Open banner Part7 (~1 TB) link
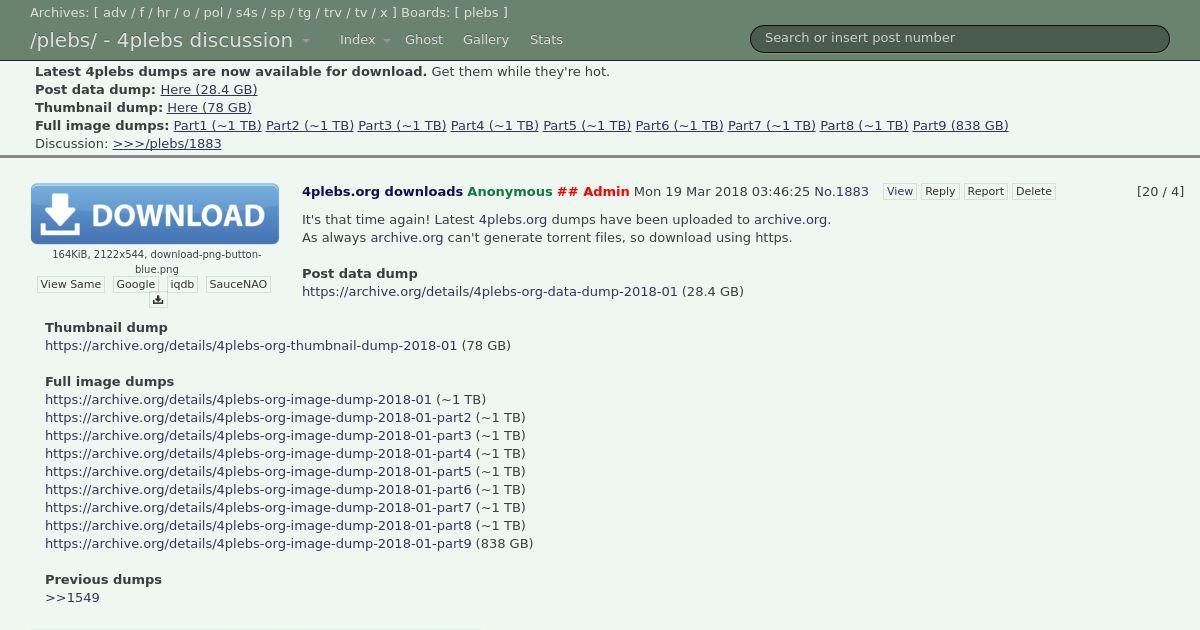This screenshot has height=630, width=1200. pyautogui.click(x=772, y=126)
